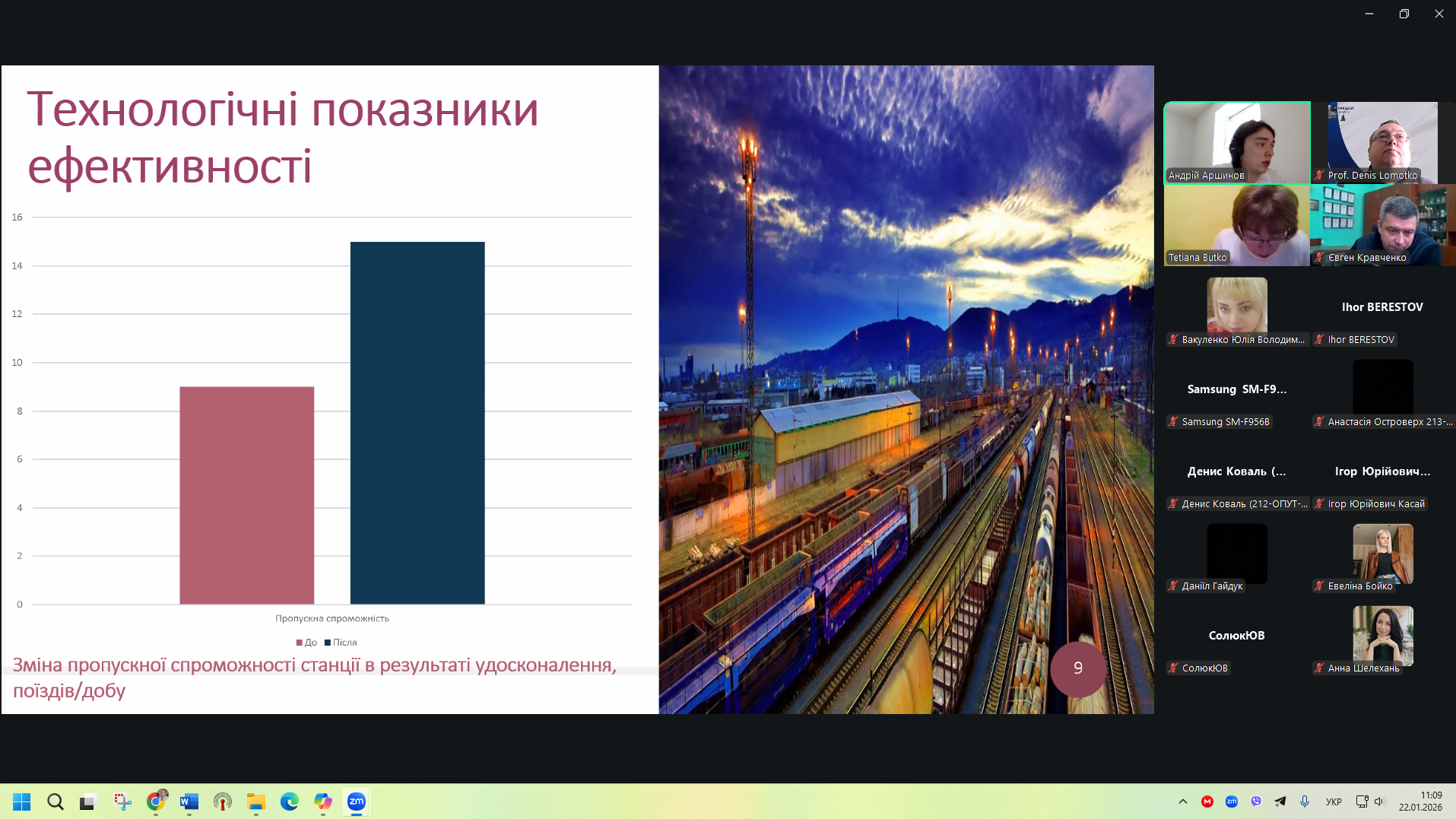
Task: Expand hidden system tray icons
Action: tap(1183, 802)
